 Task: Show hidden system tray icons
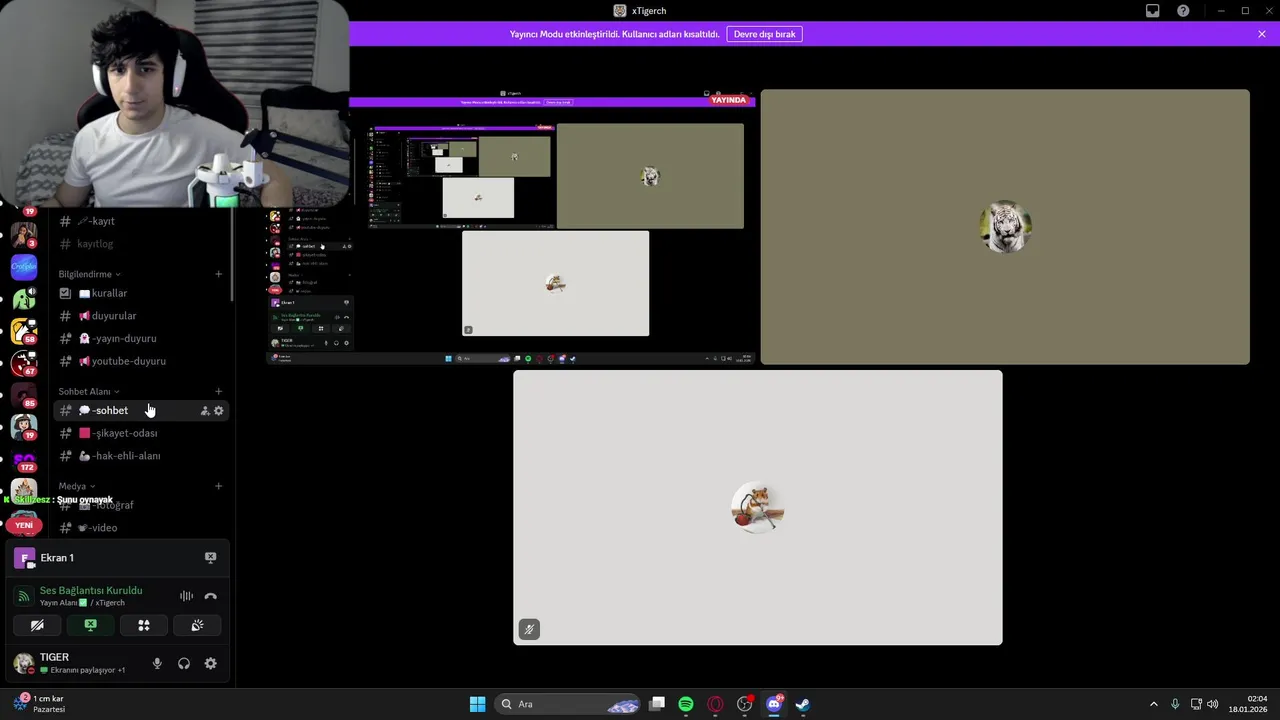(1153, 704)
